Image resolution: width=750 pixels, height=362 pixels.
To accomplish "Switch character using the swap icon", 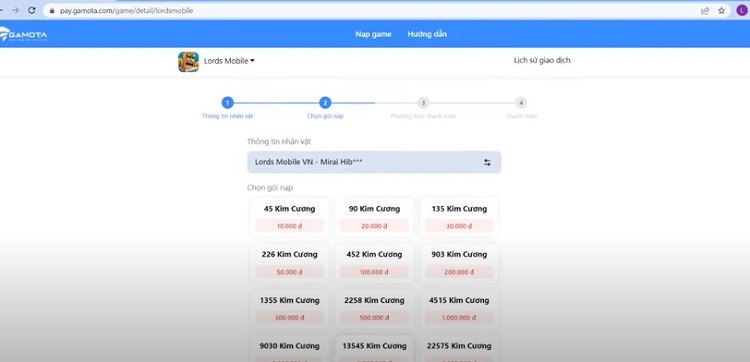I will click(x=487, y=163).
